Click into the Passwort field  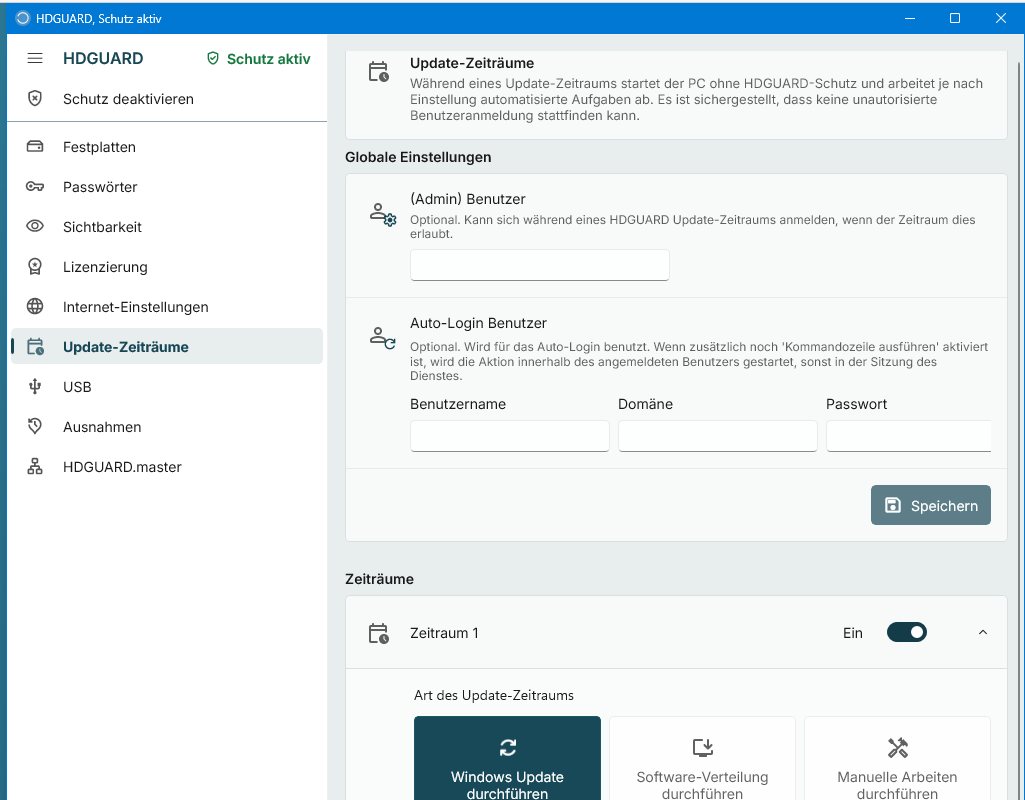[909, 435]
